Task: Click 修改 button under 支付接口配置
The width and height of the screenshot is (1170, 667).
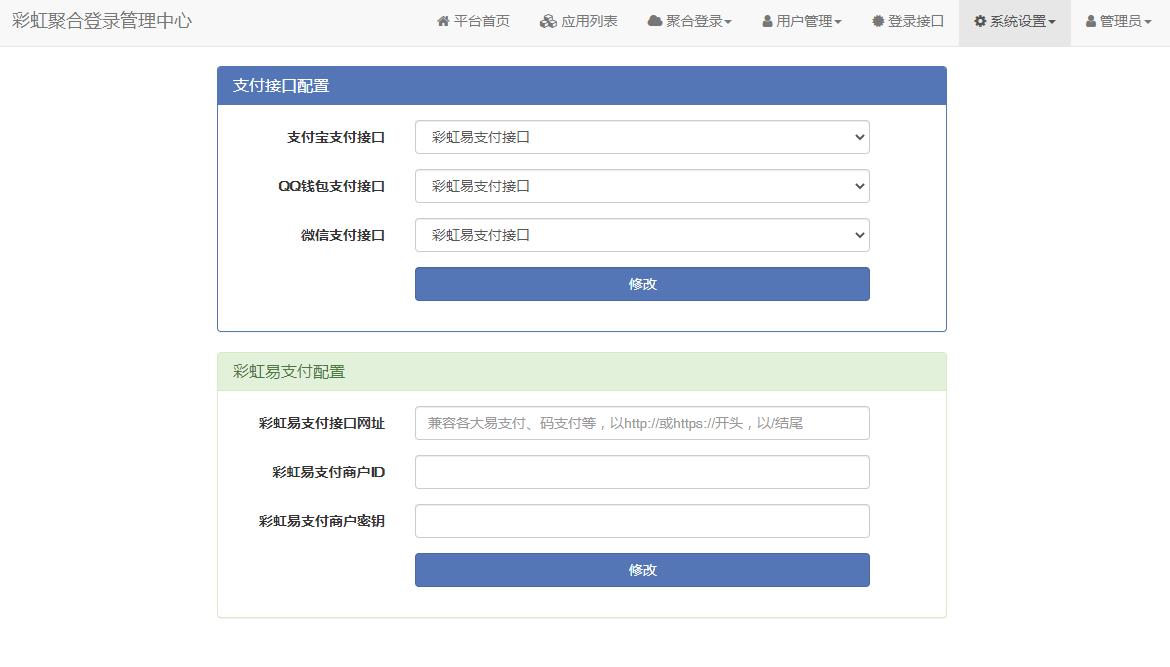Action: 642,284
